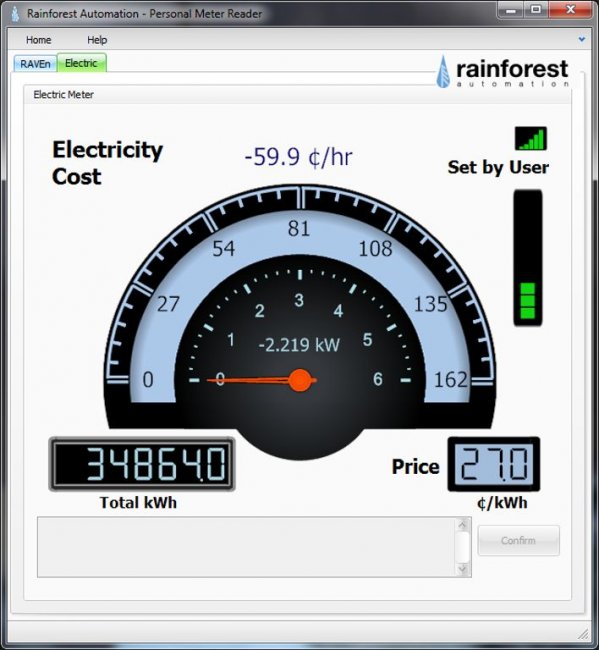Screen dimensions: 599x650
Task: Click the orange gauge needle hub
Action: (300, 380)
